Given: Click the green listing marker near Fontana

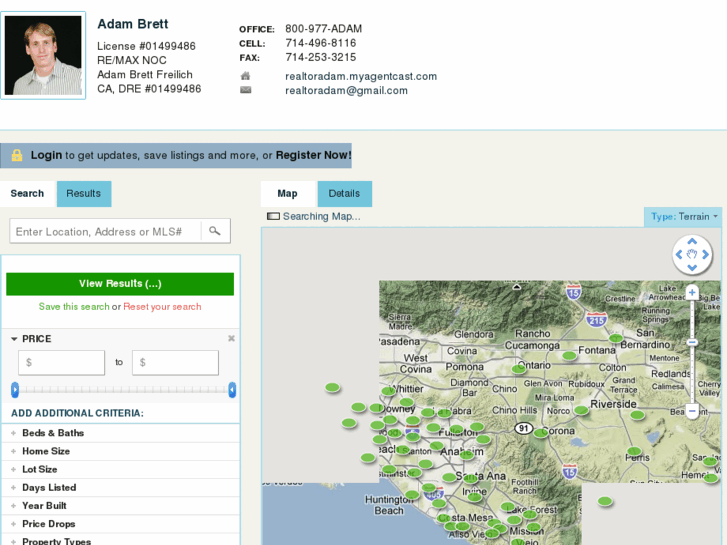Looking at the screenshot, I should tap(569, 355).
